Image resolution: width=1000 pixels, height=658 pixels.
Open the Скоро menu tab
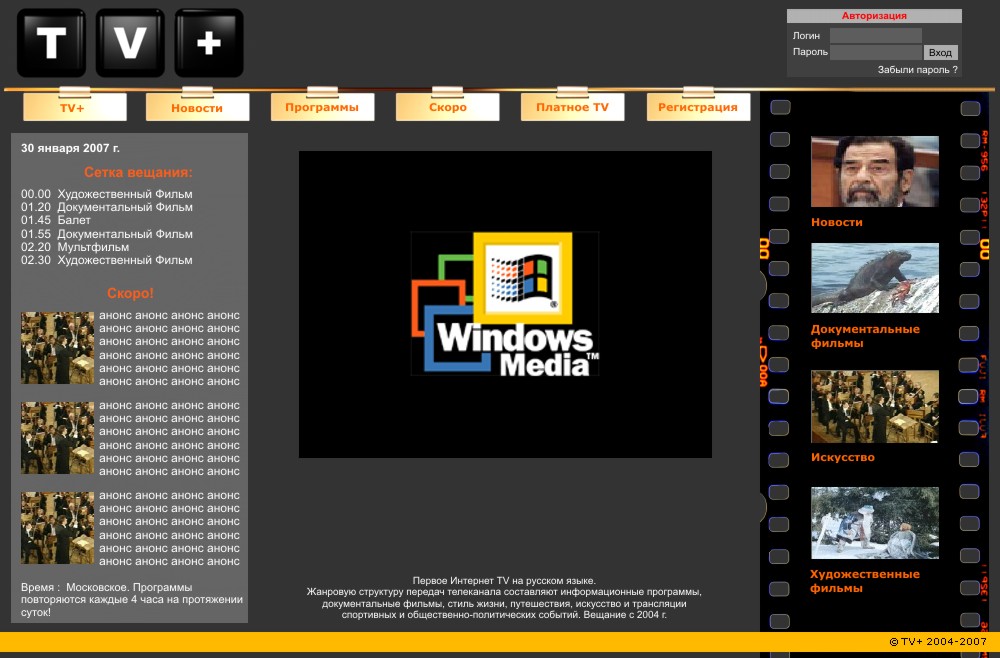point(447,107)
